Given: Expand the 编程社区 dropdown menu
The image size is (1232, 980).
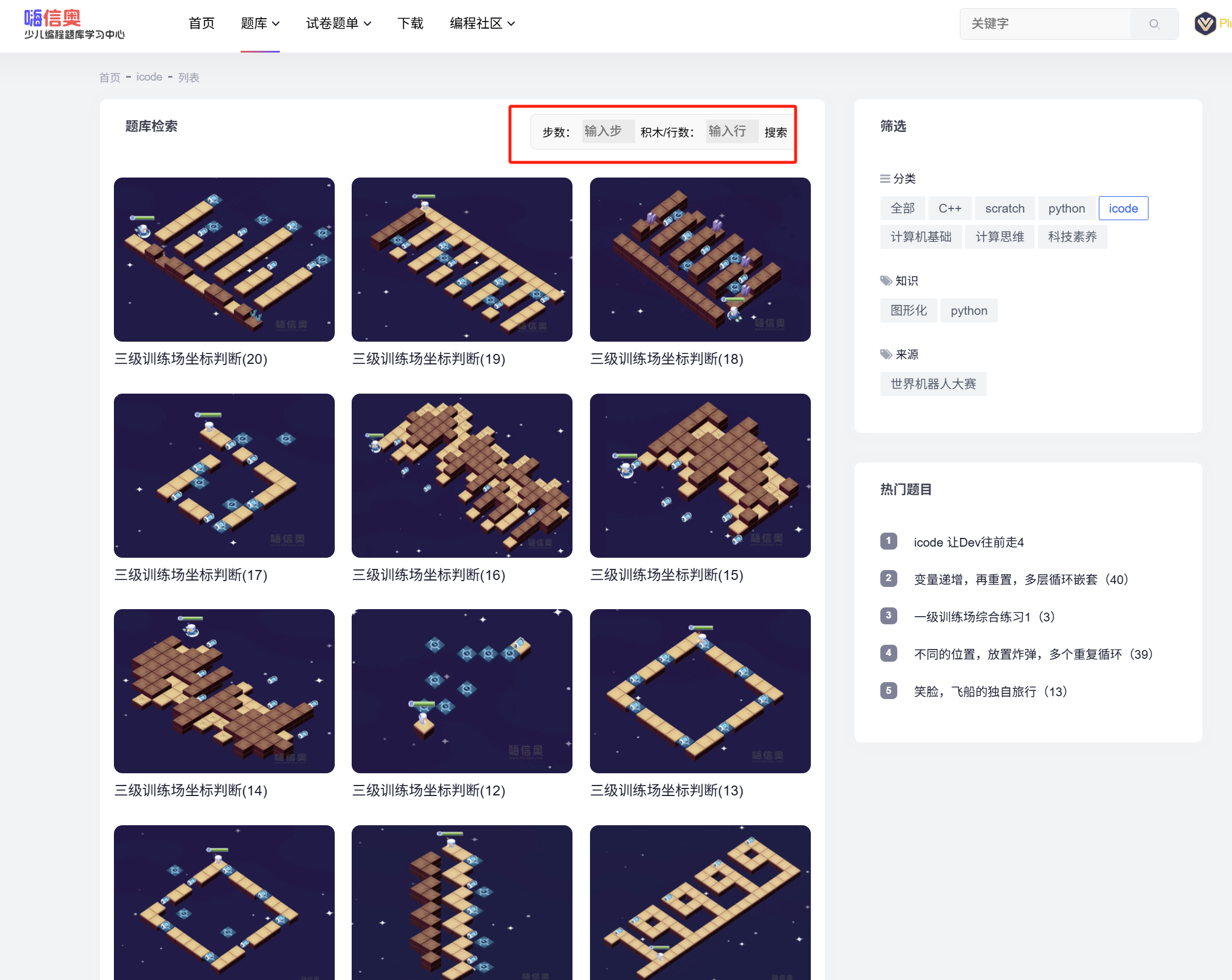Looking at the screenshot, I should pyautogui.click(x=482, y=24).
